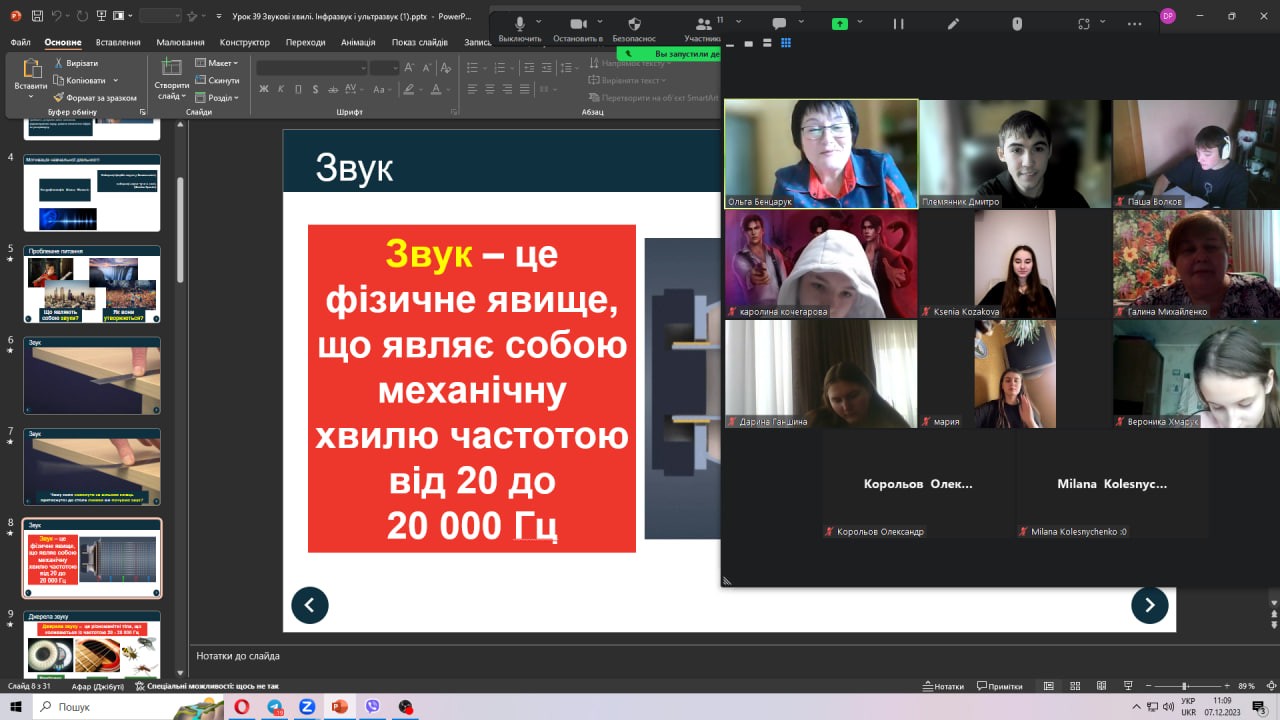Adjust the zoom level slider

tap(1184, 686)
